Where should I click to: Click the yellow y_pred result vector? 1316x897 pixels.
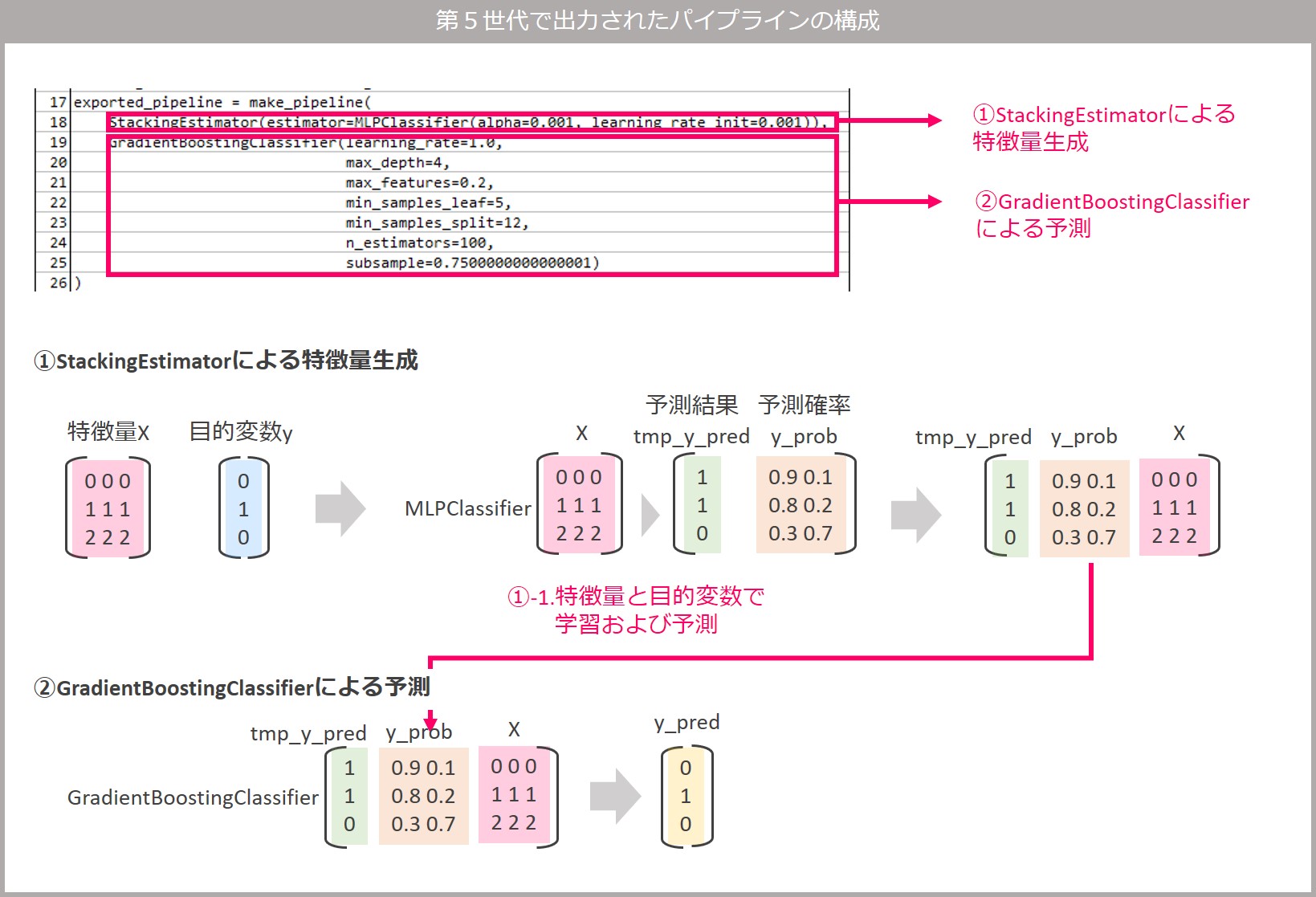[x=686, y=796]
